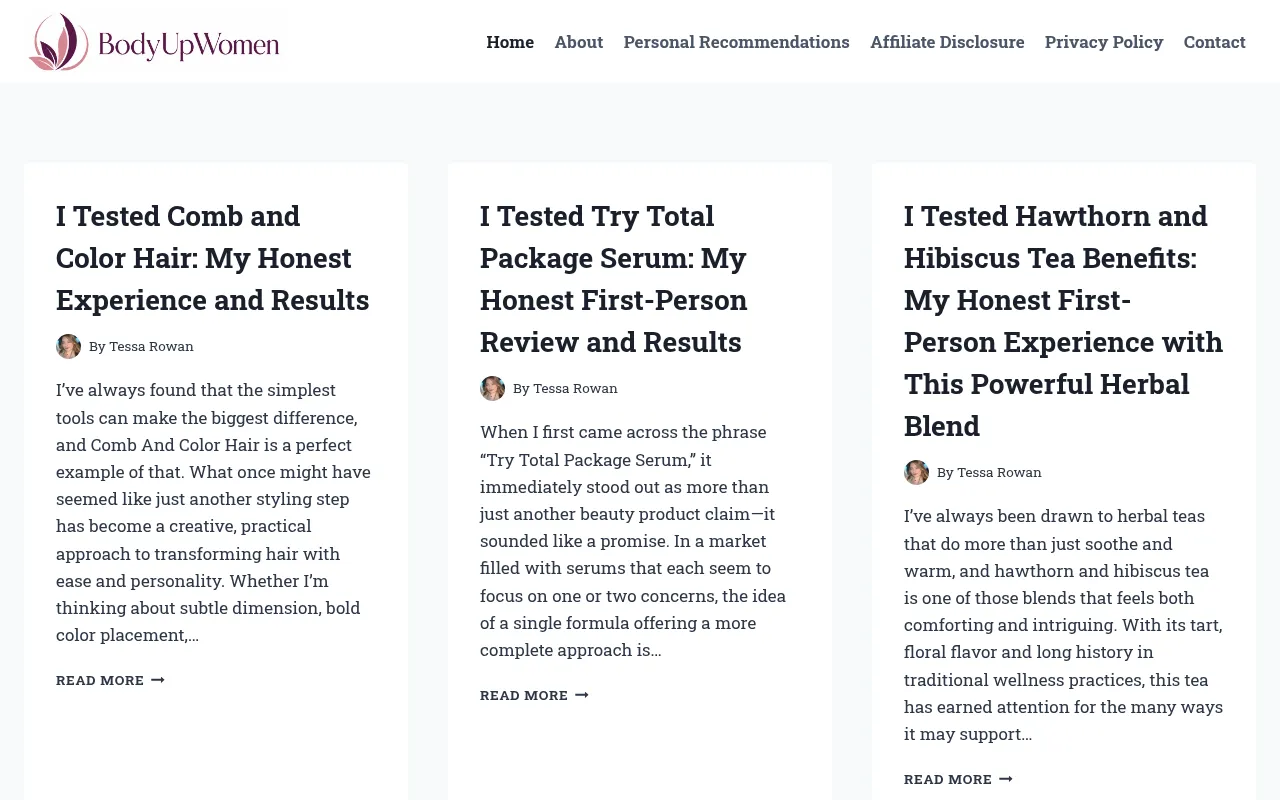The width and height of the screenshot is (1280, 800).
Task: Click the excerpt starting "When I first came across"
Action: pos(634,541)
